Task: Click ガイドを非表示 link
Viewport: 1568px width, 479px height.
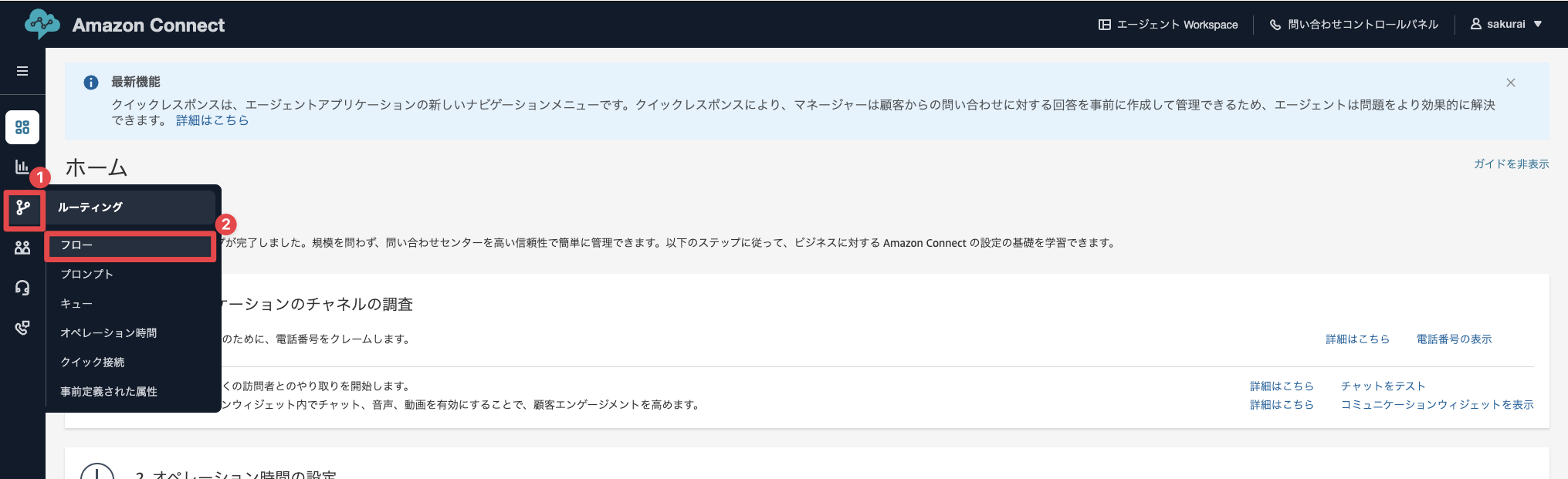Action: [1511, 164]
